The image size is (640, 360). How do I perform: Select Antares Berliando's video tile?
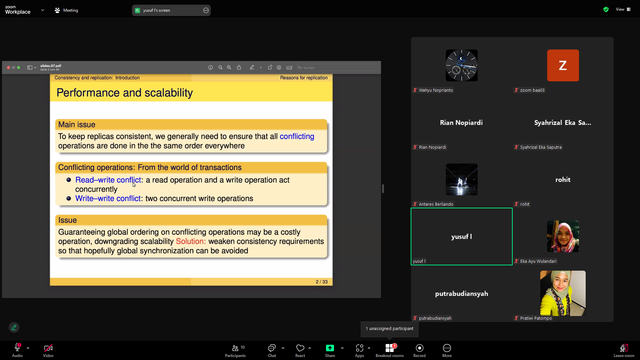461,180
